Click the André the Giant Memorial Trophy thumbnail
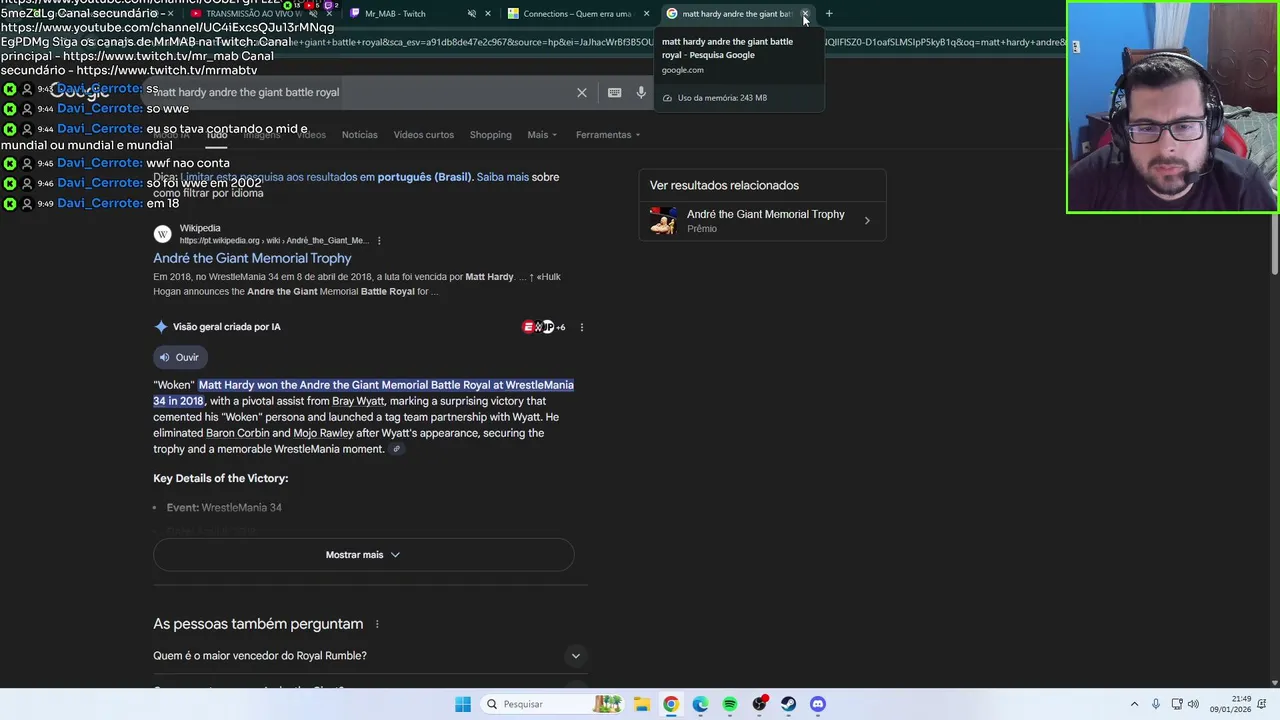Screen dimensions: 1280x720 pyautogui.click(x=662, y=221)
